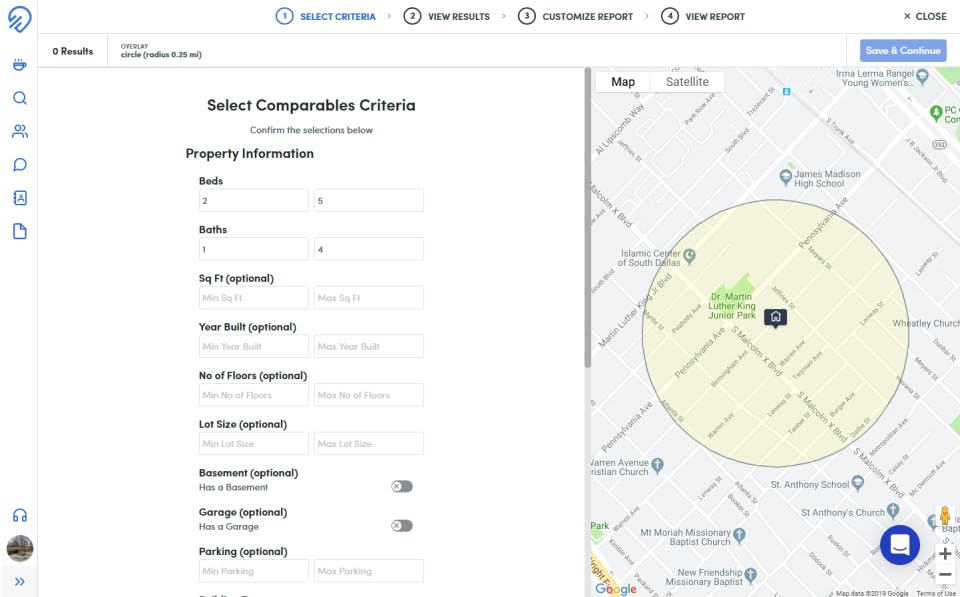Open the blue chat widget button
This screenshot has height=597, width=960.
coord(899,545)
